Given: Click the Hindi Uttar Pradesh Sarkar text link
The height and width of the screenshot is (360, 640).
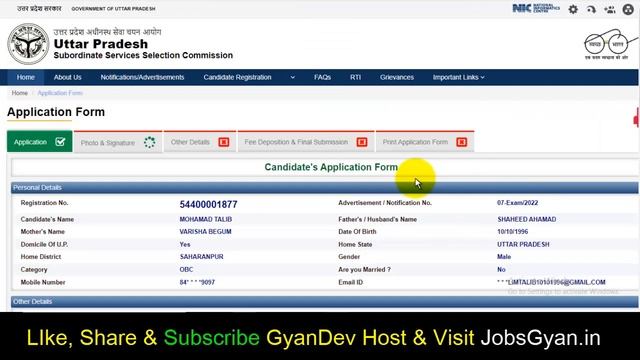Looking at the screenshot, I should click(39, 9).
